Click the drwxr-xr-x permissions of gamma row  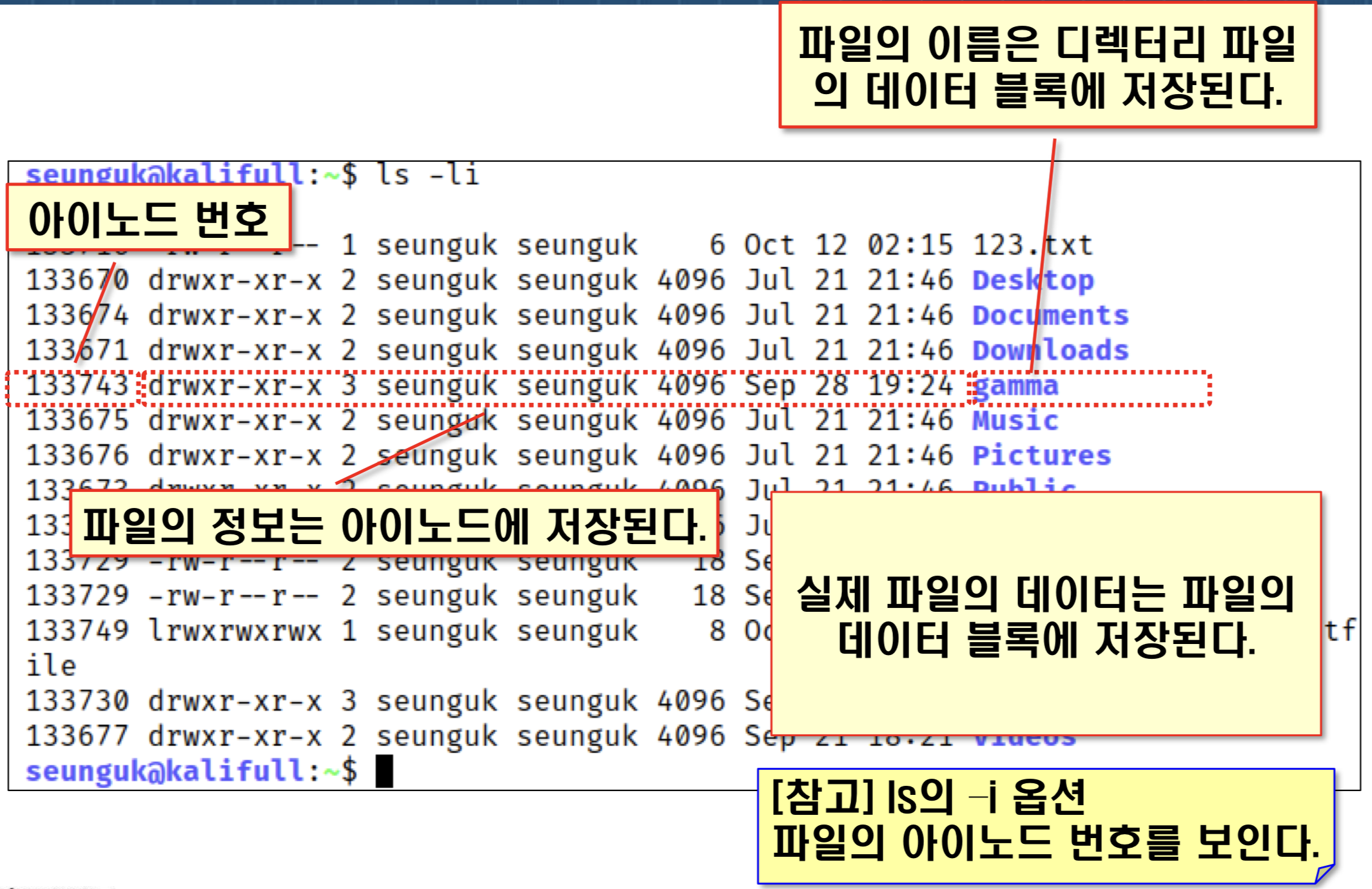(x=235, y=386)
